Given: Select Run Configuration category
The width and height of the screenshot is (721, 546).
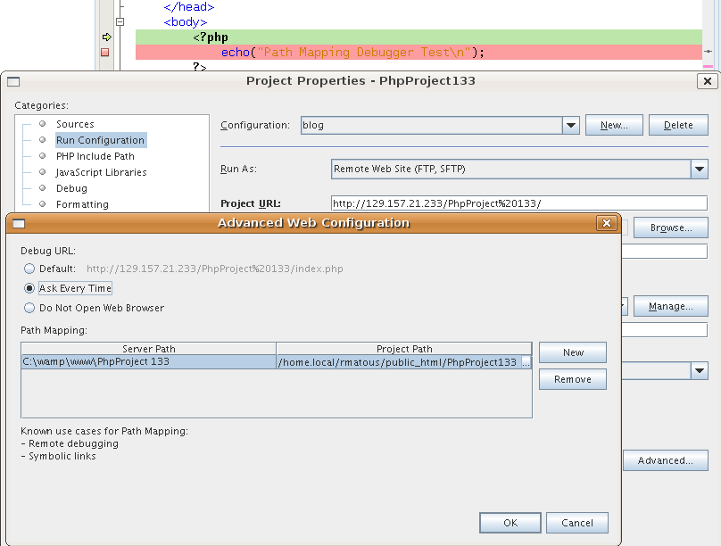Looking at the screenshot, I should point(100,140).
